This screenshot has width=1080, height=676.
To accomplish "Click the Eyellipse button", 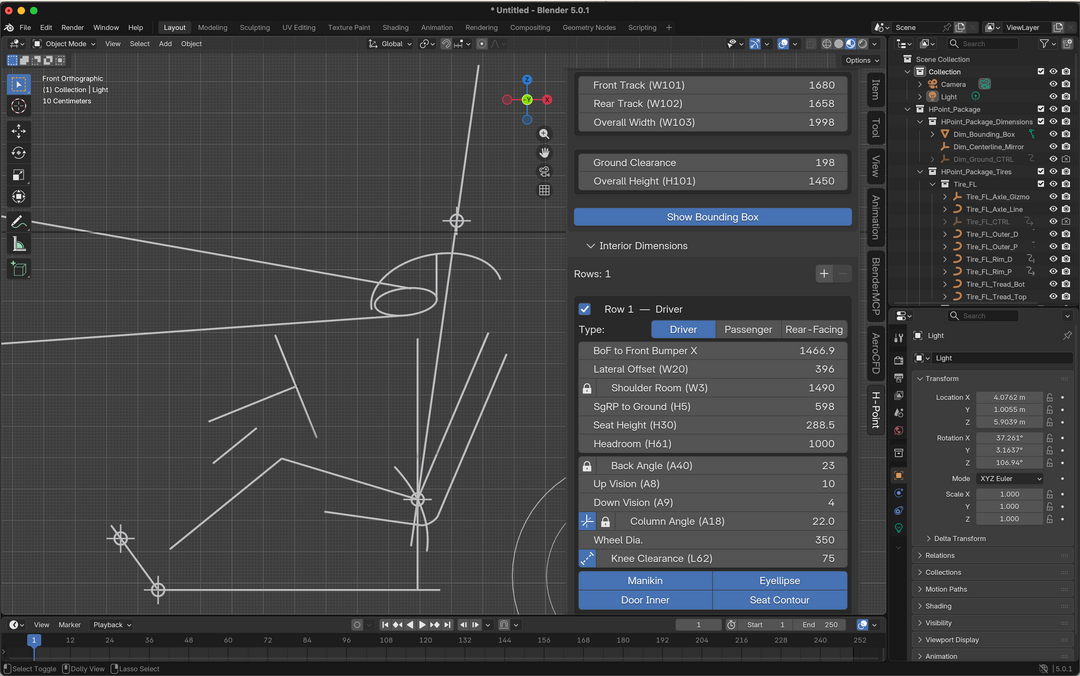I will pos(779,581).
